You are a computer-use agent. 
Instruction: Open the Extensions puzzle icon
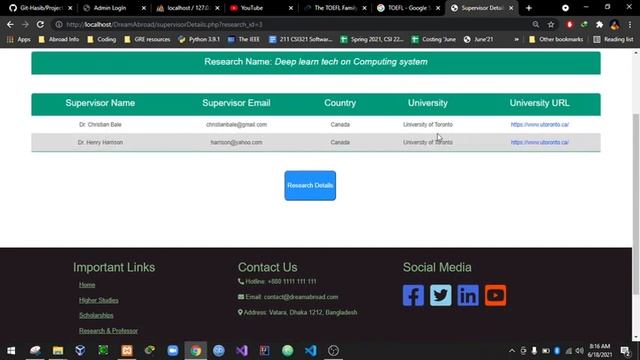coord(599,24)
